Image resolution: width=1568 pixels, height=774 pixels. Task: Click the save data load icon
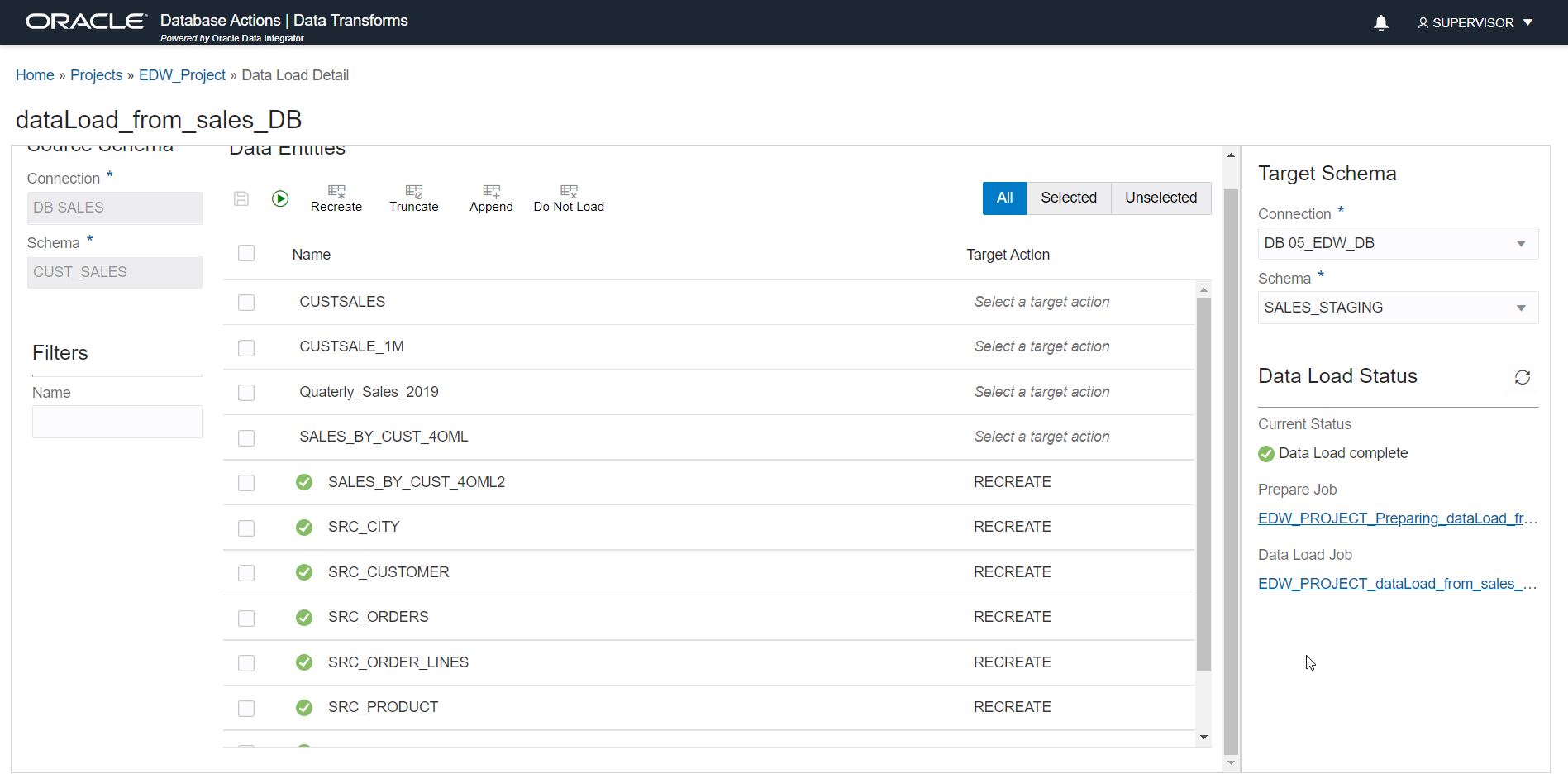click(x=241, y=198)
